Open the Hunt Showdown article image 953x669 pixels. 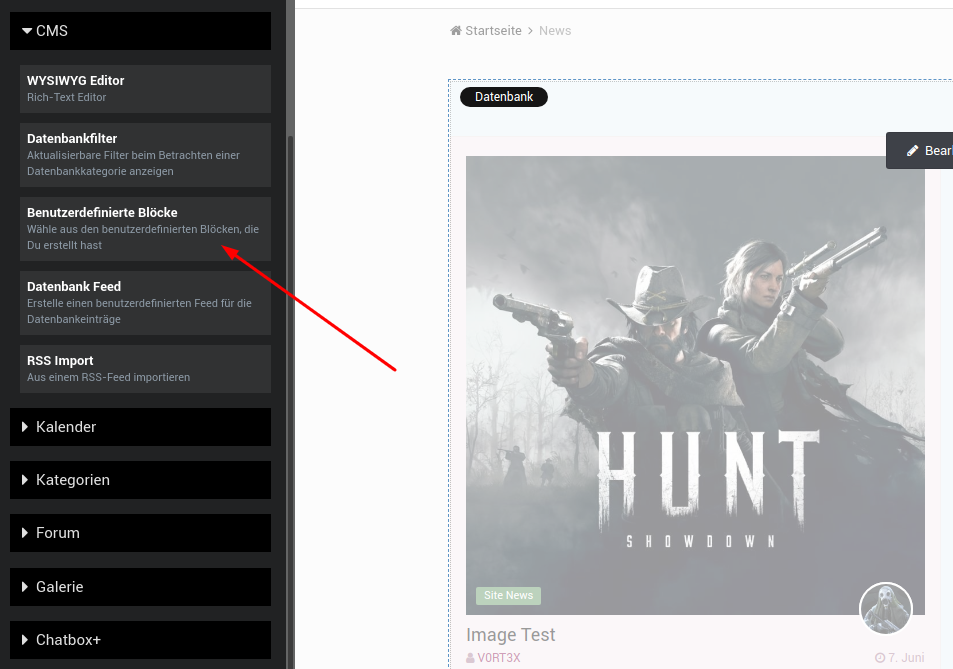(695, 385)
